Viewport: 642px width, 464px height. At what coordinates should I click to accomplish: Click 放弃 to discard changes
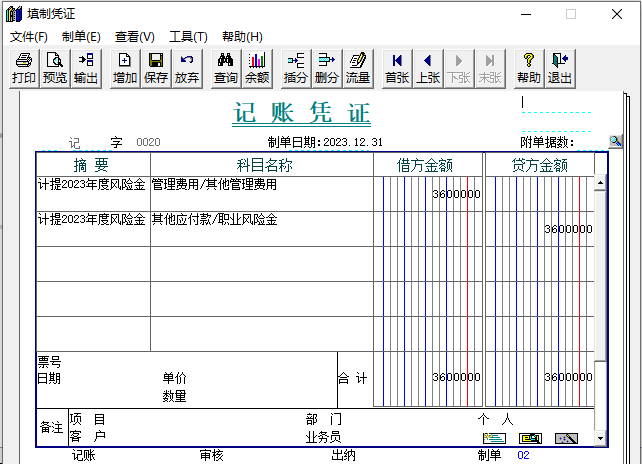coord(187,68)
